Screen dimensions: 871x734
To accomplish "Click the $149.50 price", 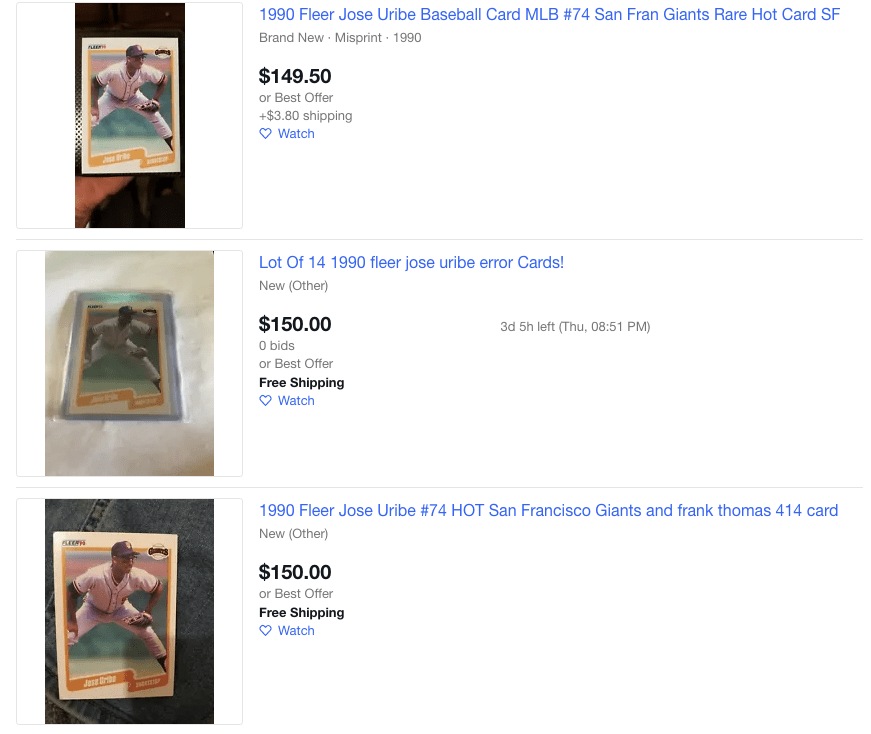I will tap(295, 76).
